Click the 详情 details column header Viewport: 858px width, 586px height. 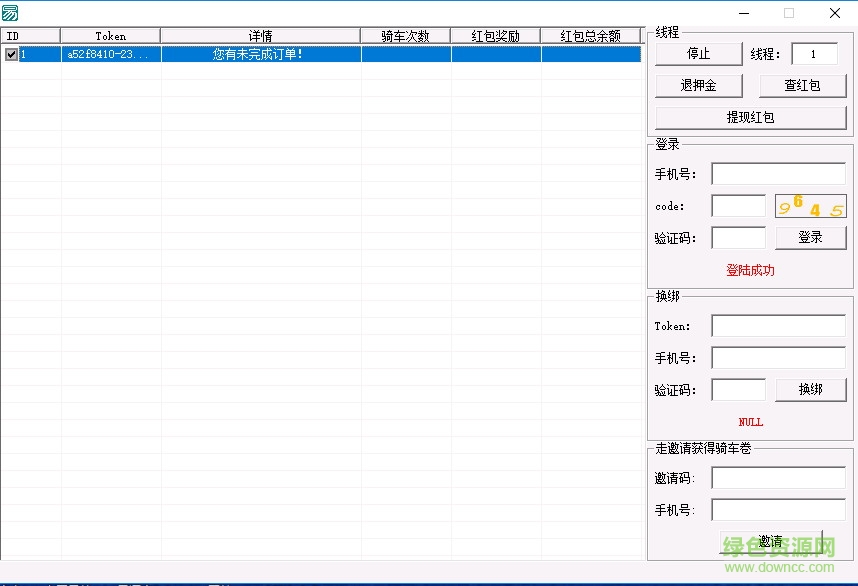click(260, 36)
